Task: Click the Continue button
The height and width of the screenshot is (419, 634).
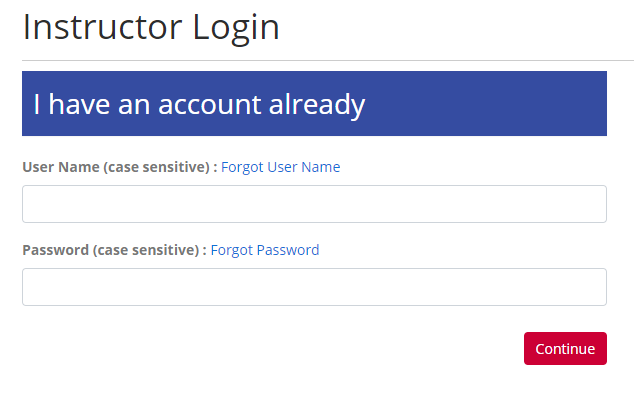Action: pos(565,349)
